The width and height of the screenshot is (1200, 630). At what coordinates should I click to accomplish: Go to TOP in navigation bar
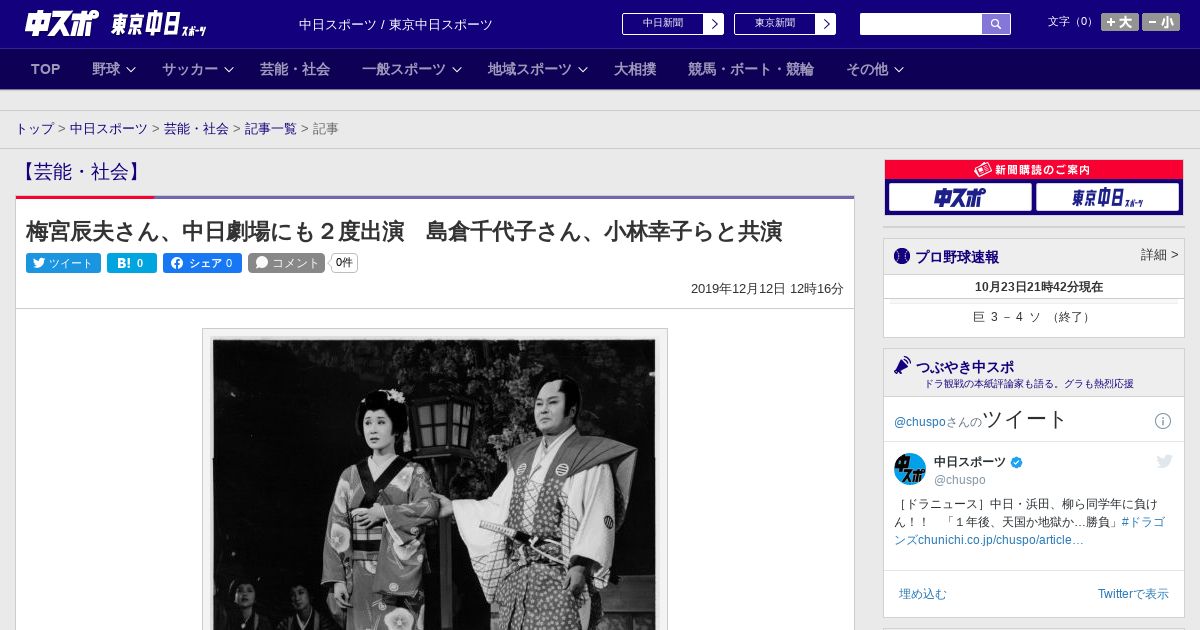click(46, 69)
